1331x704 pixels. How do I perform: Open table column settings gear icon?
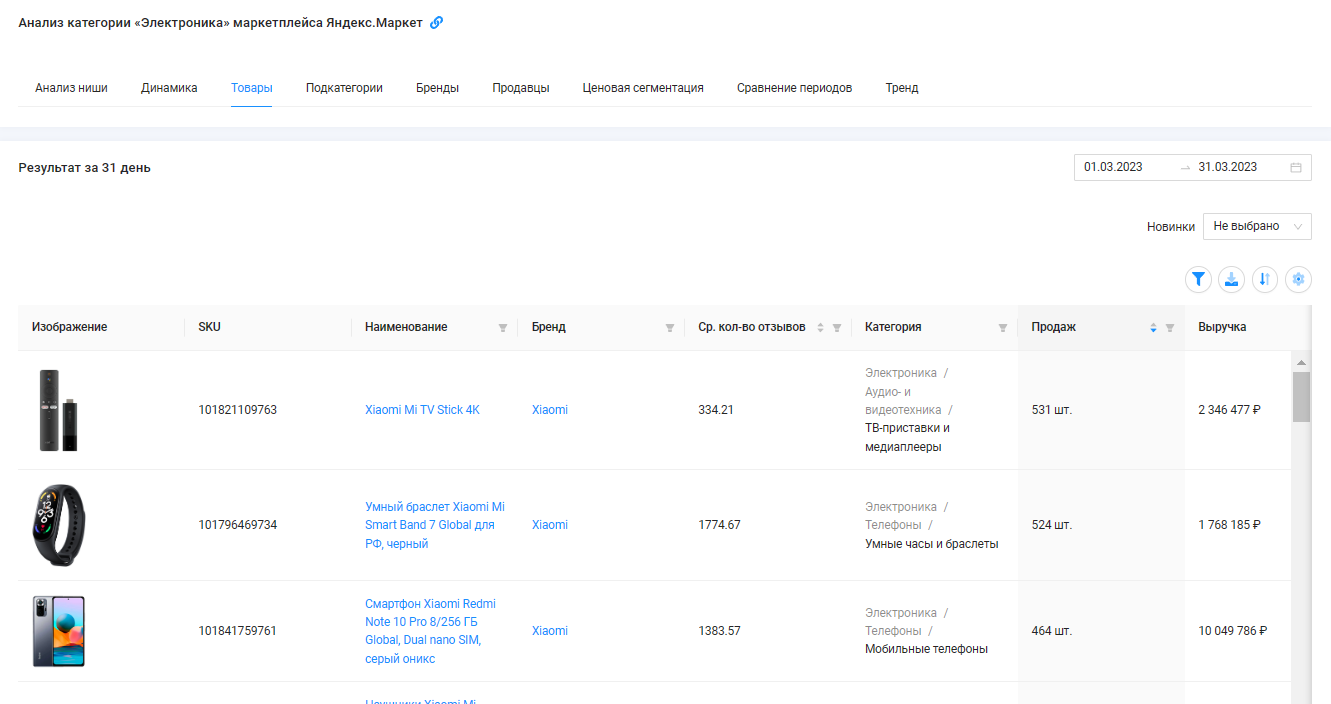(x=1298, y=280)
